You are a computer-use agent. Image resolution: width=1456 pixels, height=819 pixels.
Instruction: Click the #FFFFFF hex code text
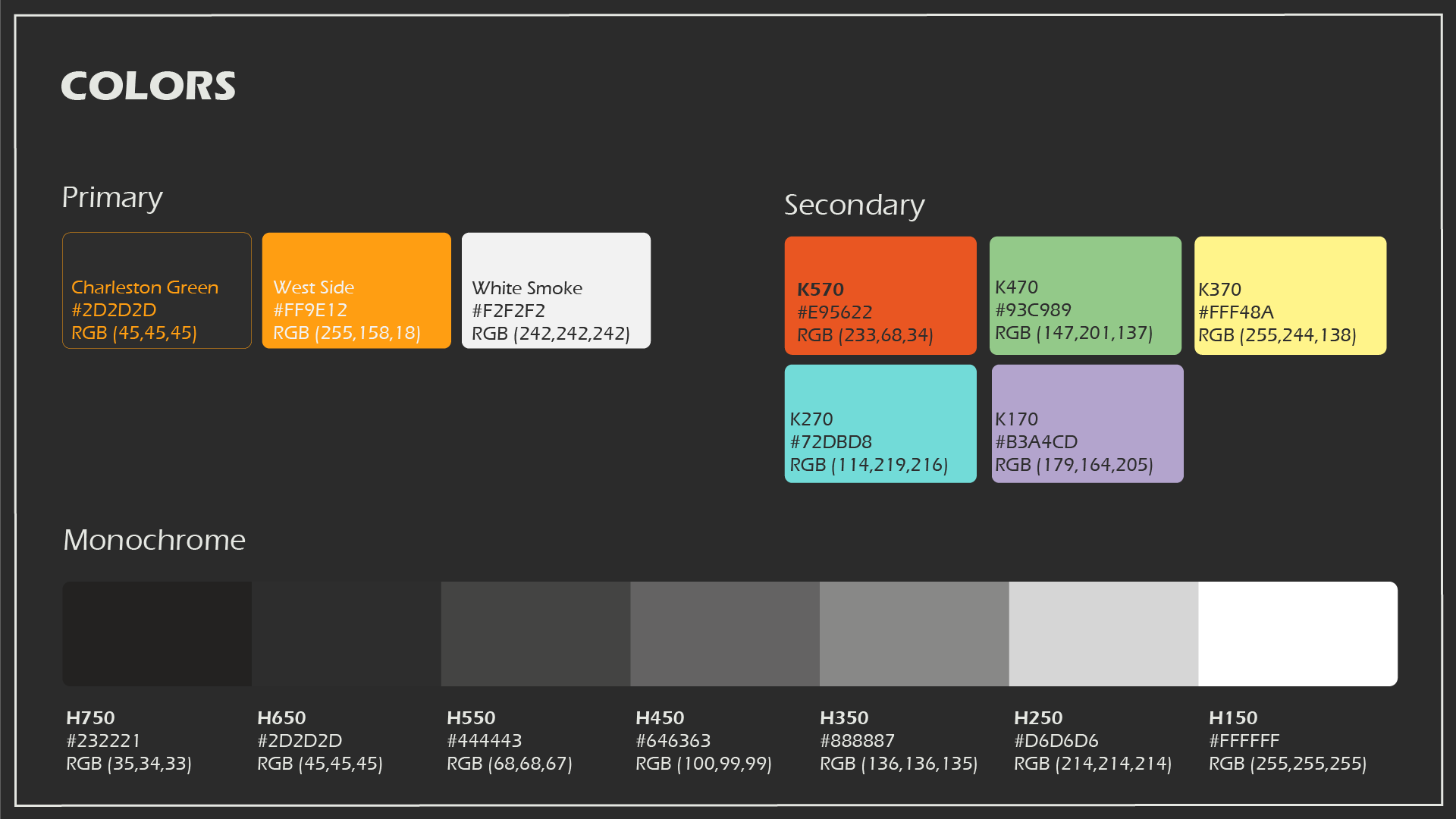1244,740
